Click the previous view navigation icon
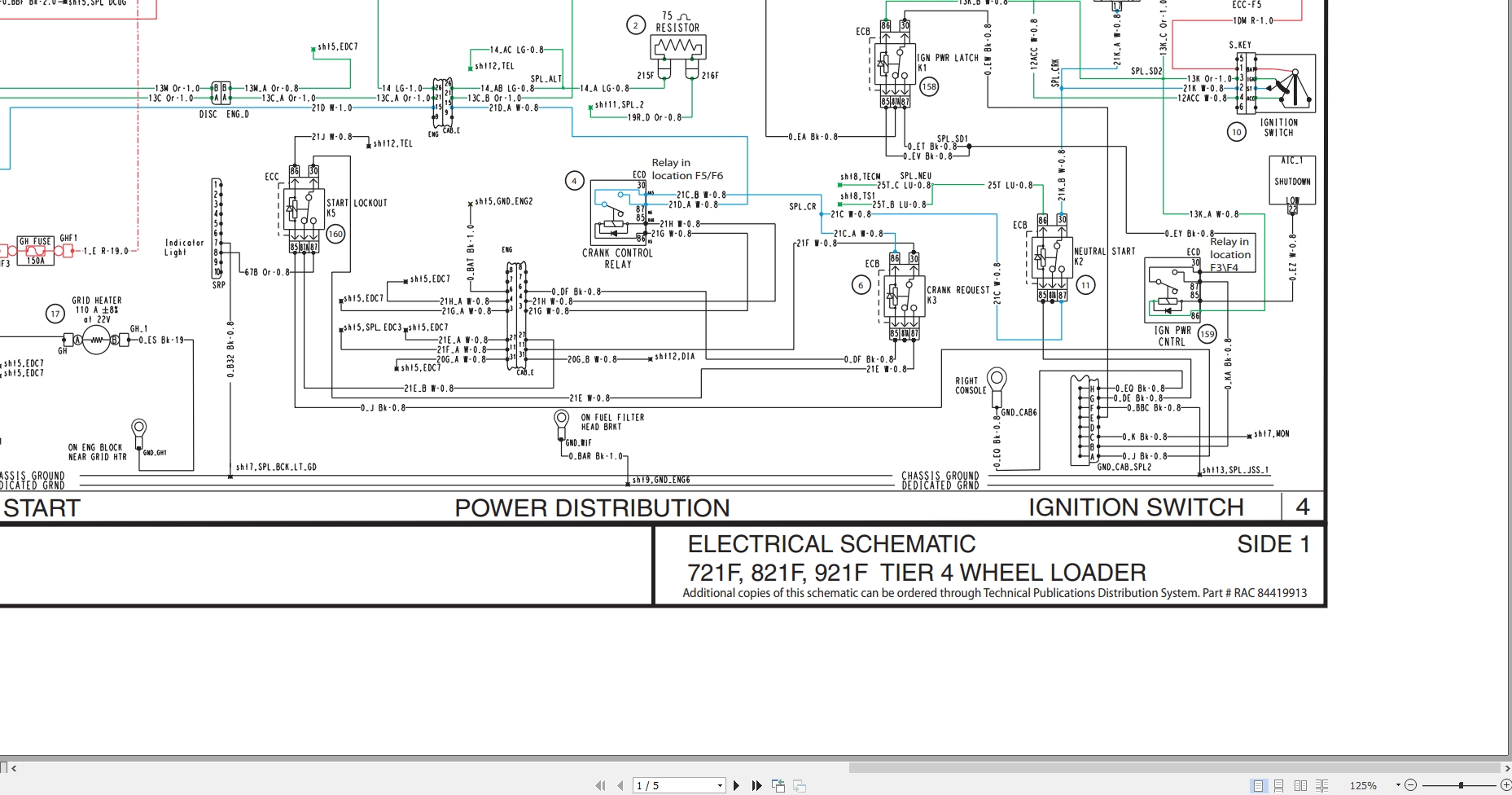This screenshot has height=795, width=1512. coord(778,786)
